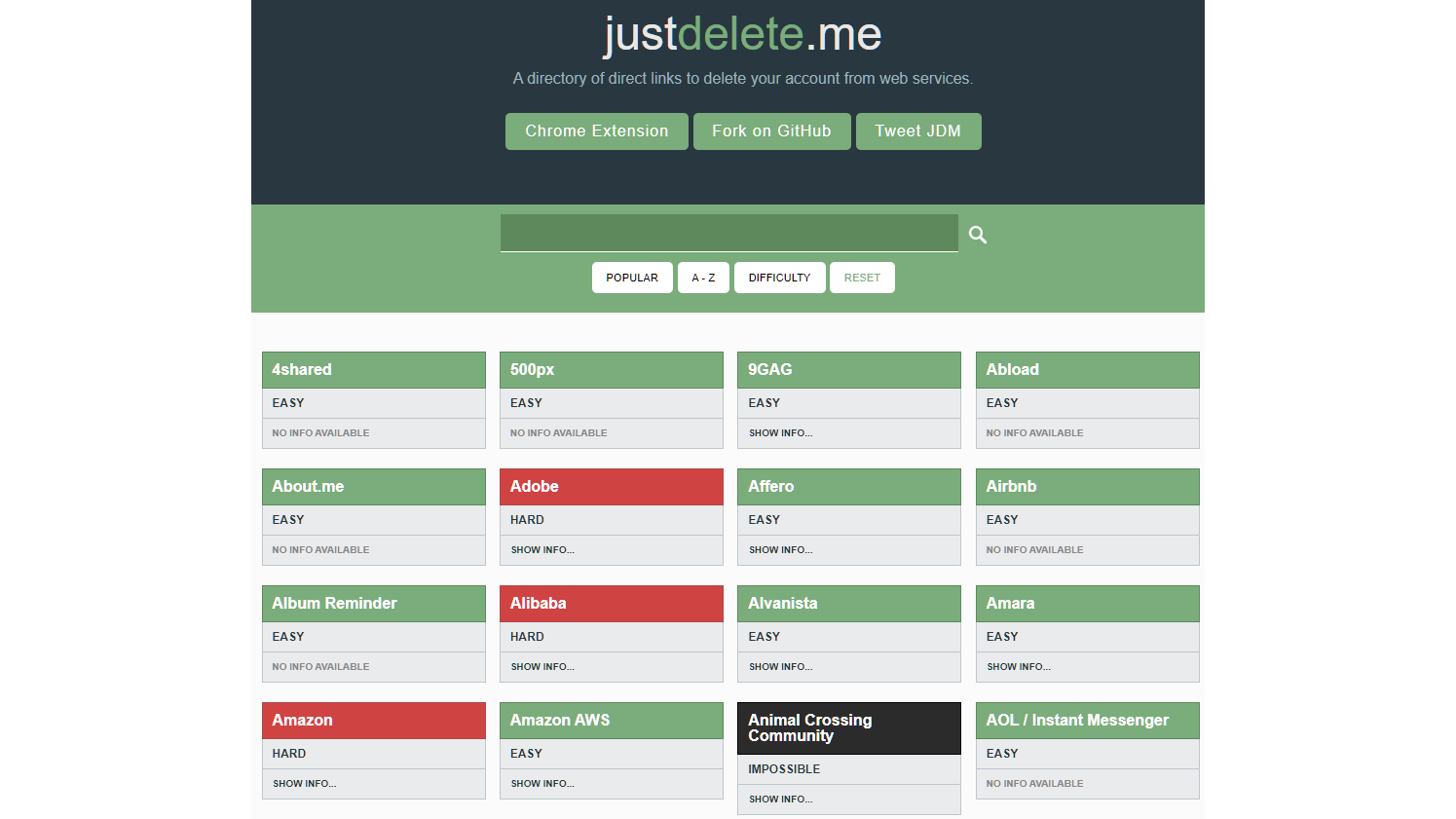Click No Info Available under AOL
Screen dimensions: 1456x819
pos(1034,784)
